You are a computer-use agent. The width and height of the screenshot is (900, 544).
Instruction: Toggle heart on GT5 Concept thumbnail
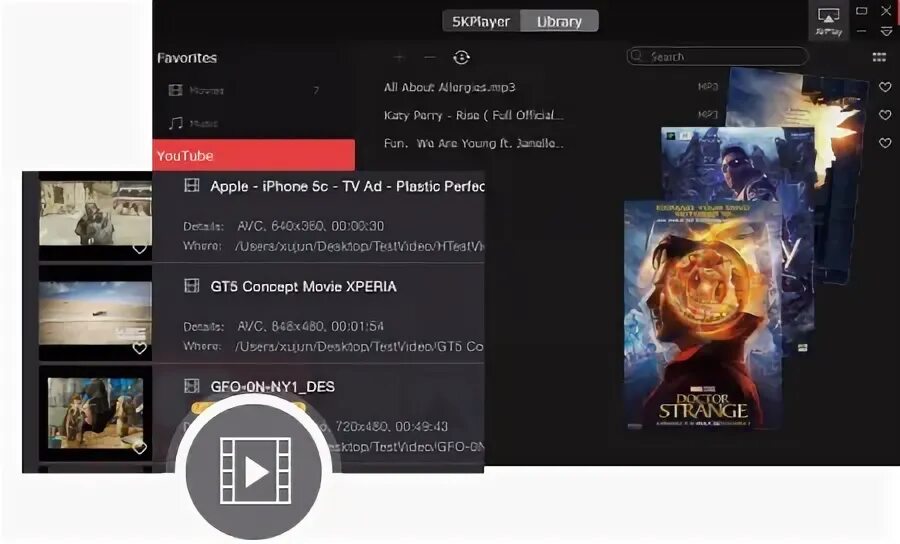[x=139, y=348]
